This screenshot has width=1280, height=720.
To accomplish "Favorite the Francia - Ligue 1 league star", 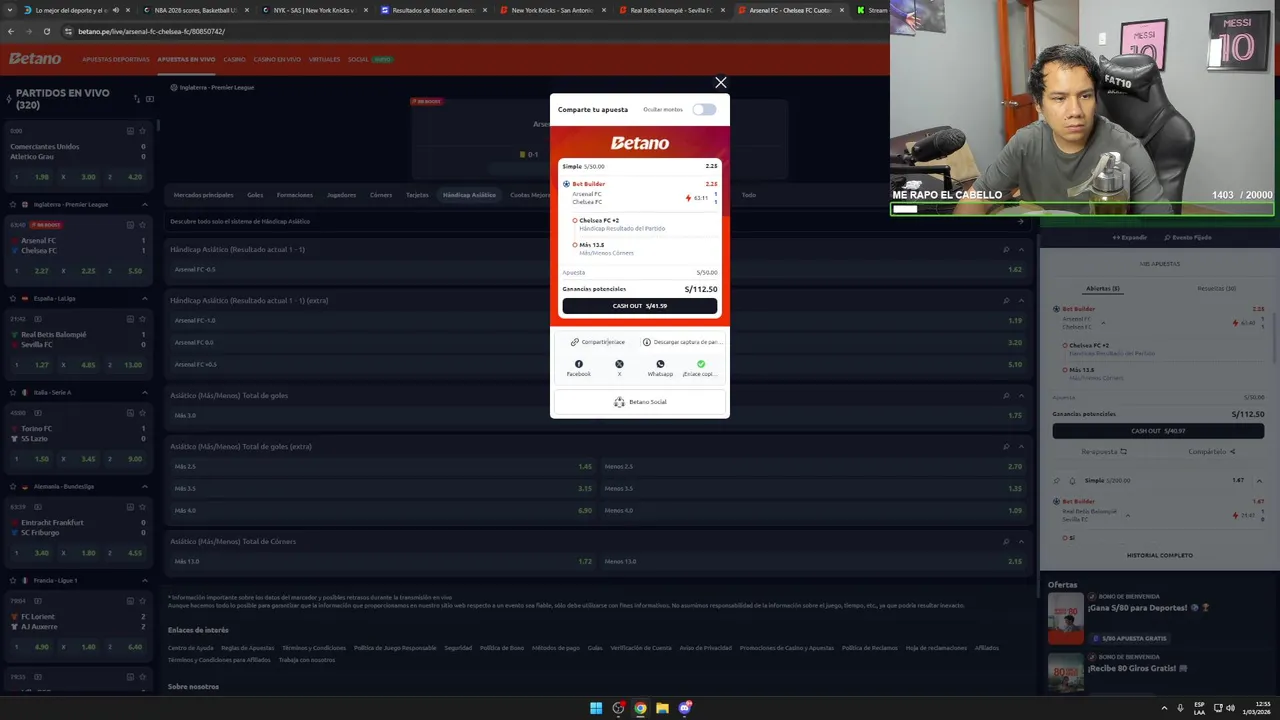I will pos(12,580).
